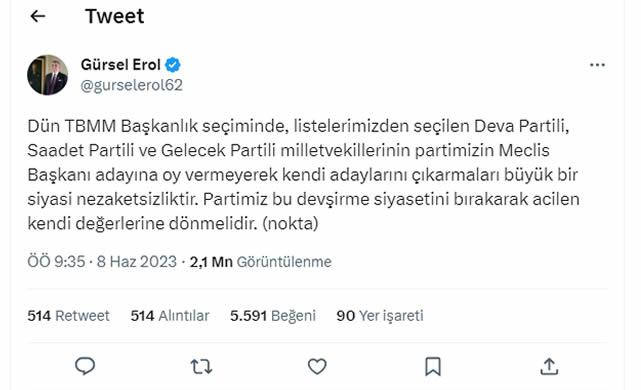Click the ÖÖ 9:35 timestamp
Screen dimensions: 641x390
(x=56, y=262)
